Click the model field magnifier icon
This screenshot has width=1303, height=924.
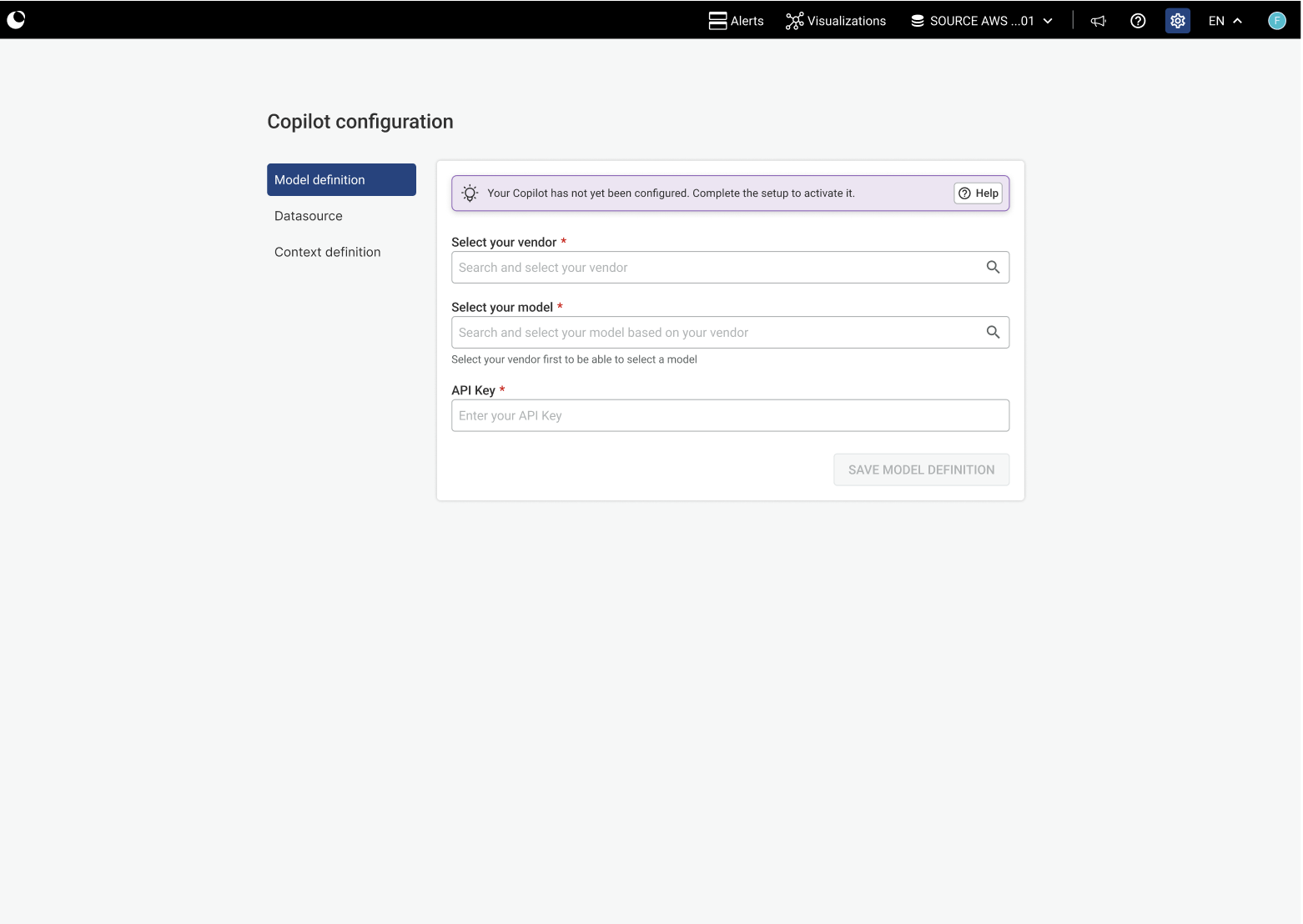[993, 332]
